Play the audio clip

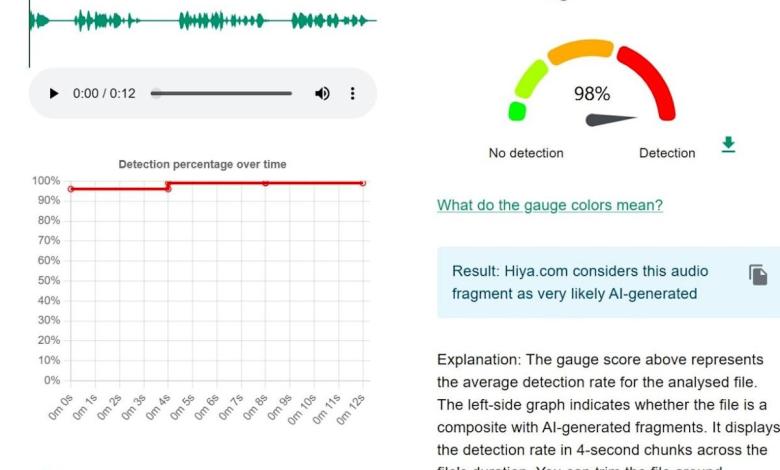[x=54, y=94]
